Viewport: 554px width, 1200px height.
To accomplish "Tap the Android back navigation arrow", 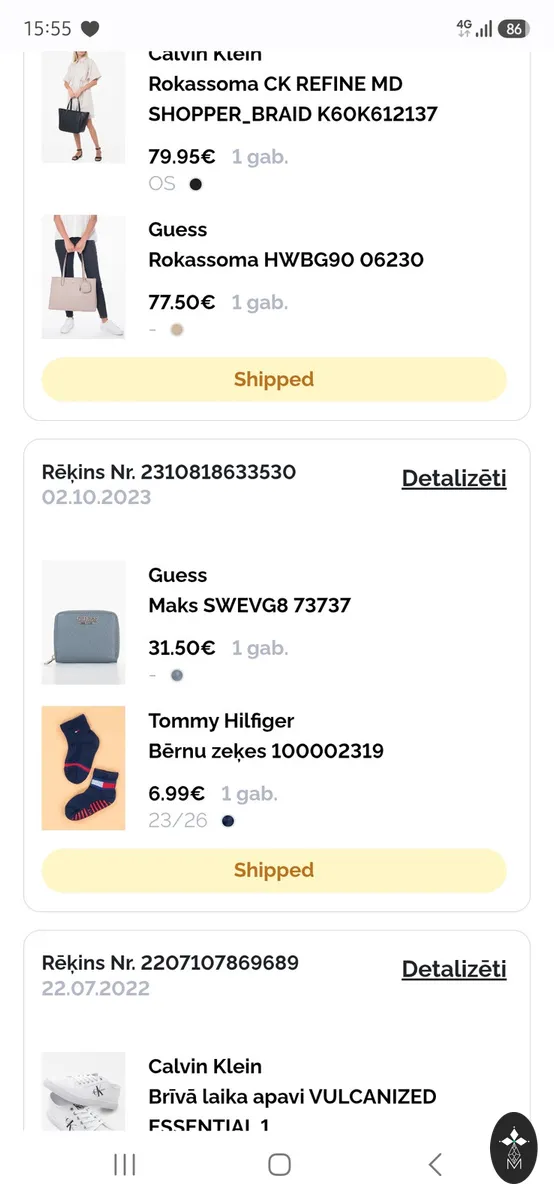I will tap(434, 1164).
